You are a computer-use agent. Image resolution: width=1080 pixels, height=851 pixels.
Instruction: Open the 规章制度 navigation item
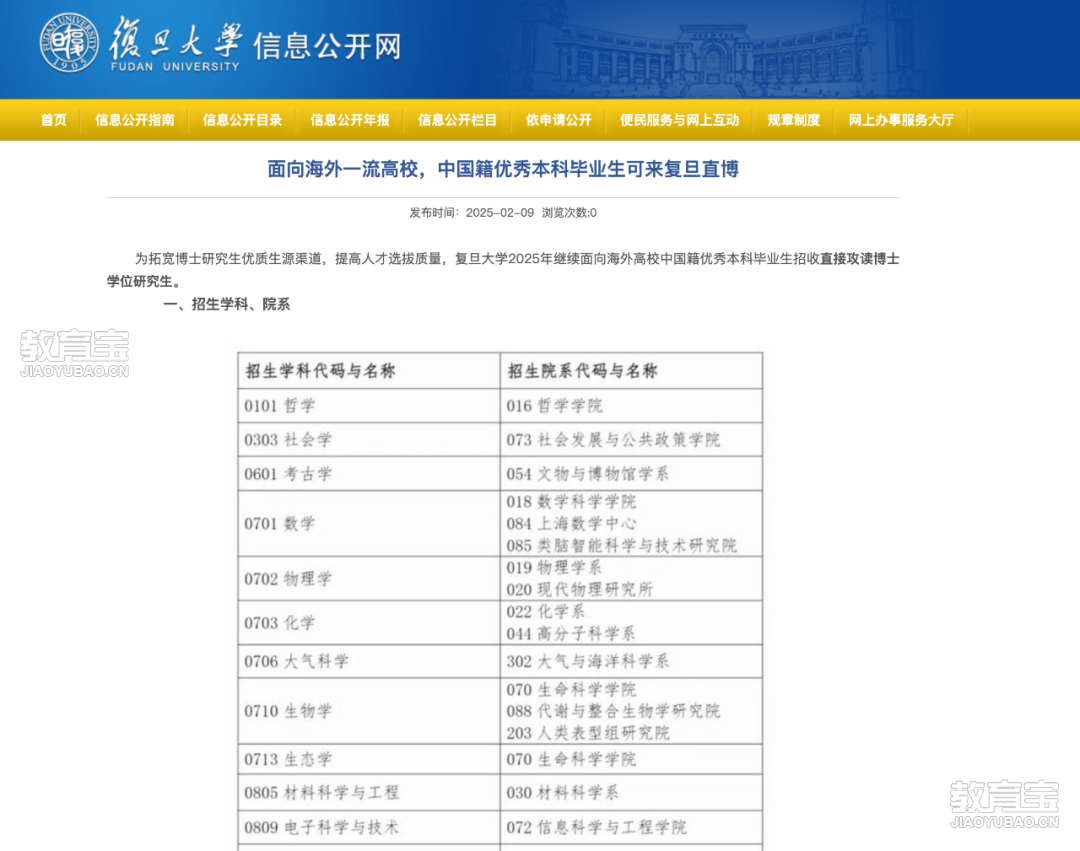coord(793,120)
